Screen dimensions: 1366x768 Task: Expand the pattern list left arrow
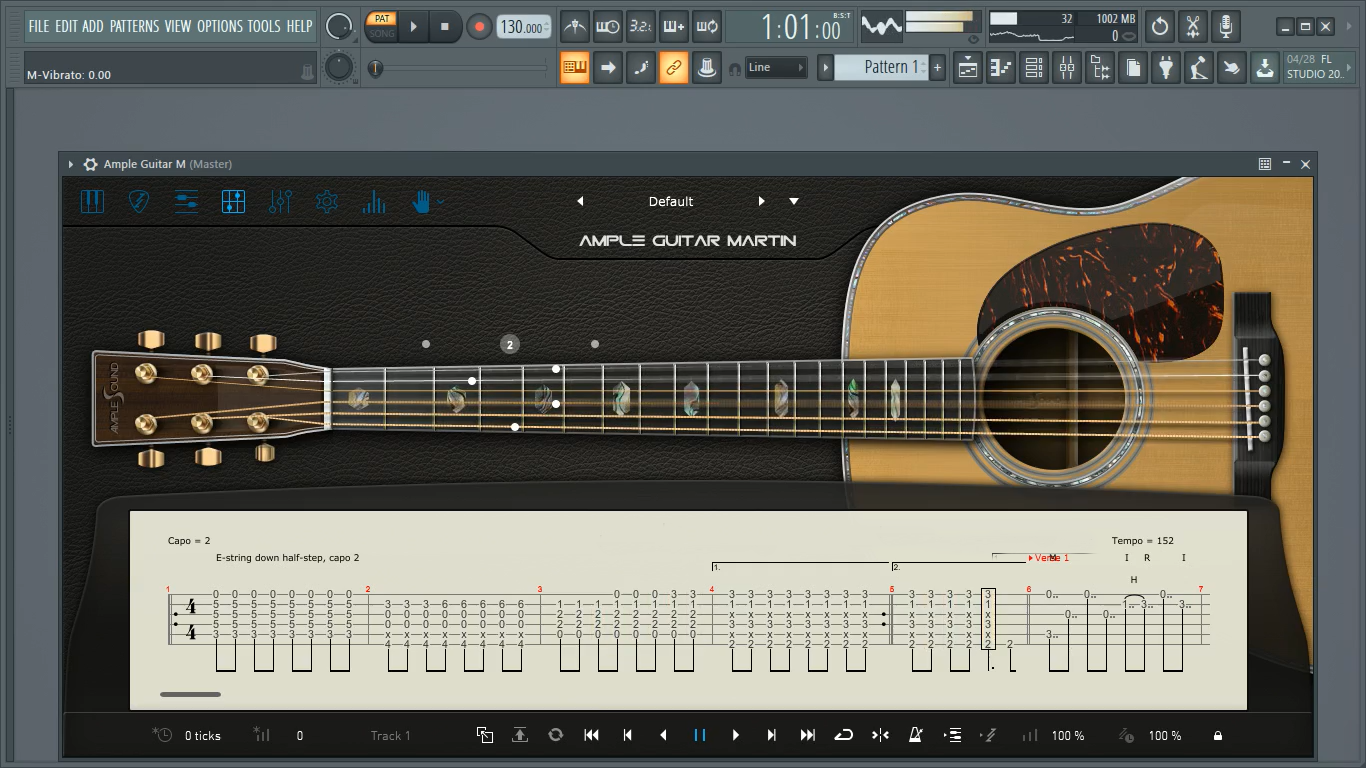pyautogui.click(x=825, y=67)
